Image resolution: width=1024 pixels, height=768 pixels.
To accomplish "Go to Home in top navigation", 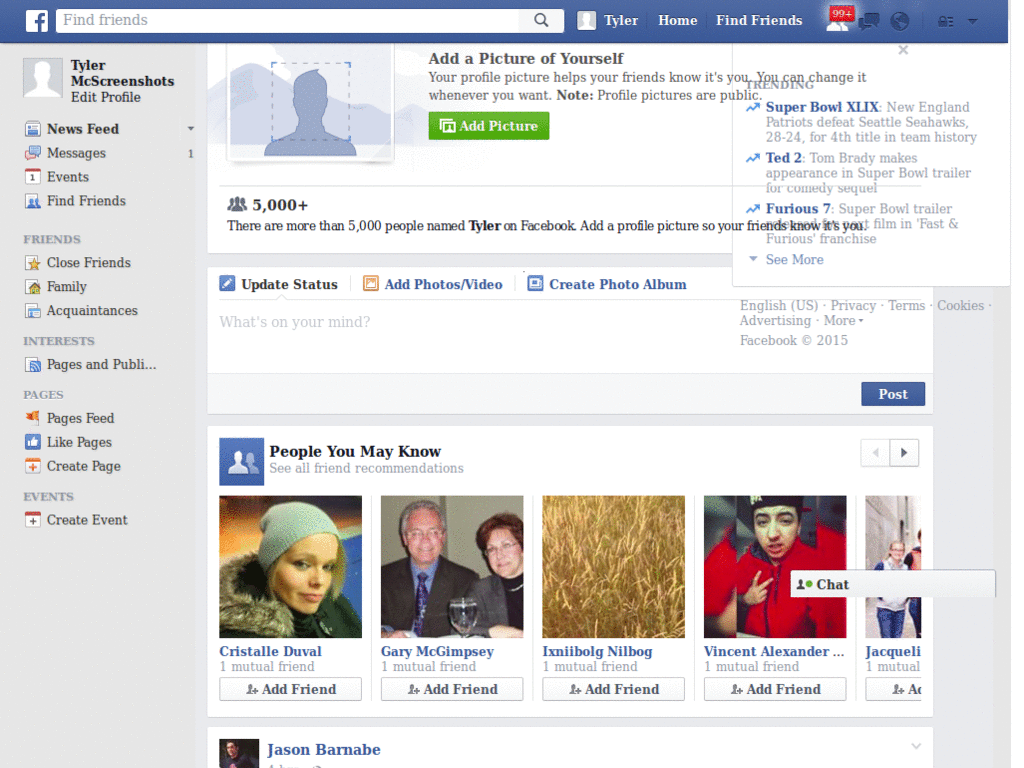I will [x=677, y=20].
